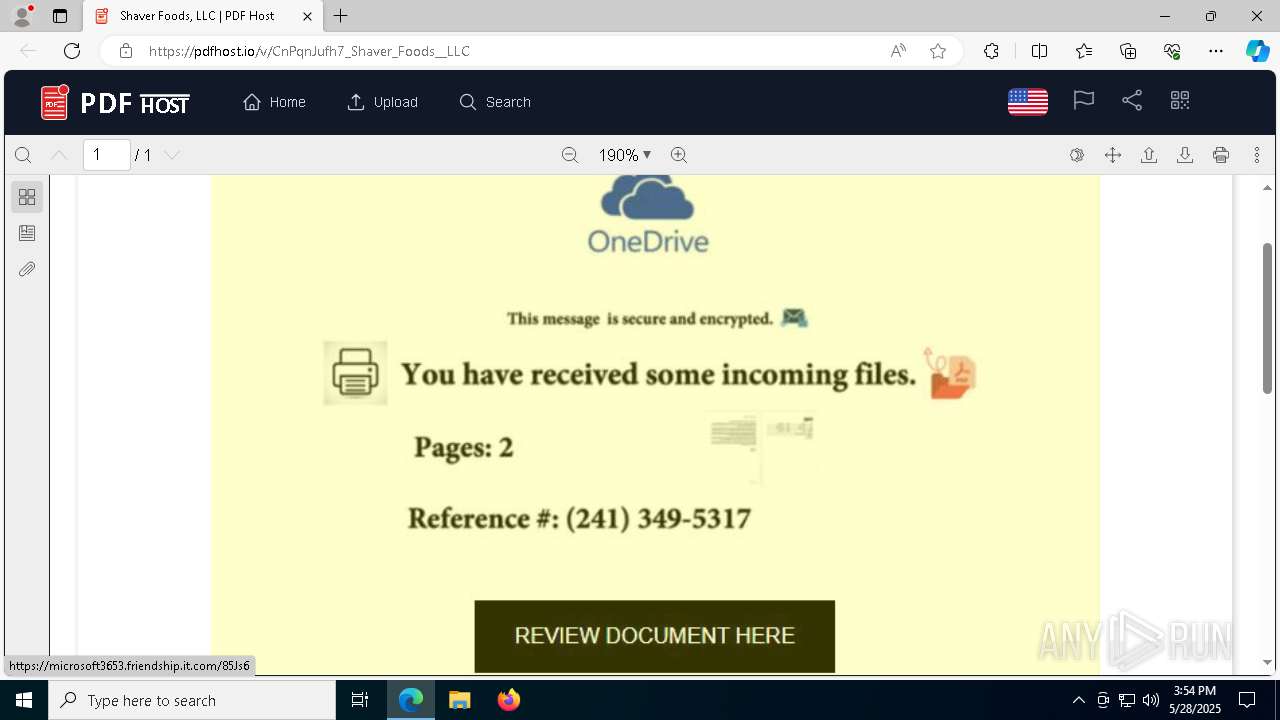The height and width of the screenshot is (720, 1280).
Task: Share the document via share icon
Action: click(x=1132, y=100)
